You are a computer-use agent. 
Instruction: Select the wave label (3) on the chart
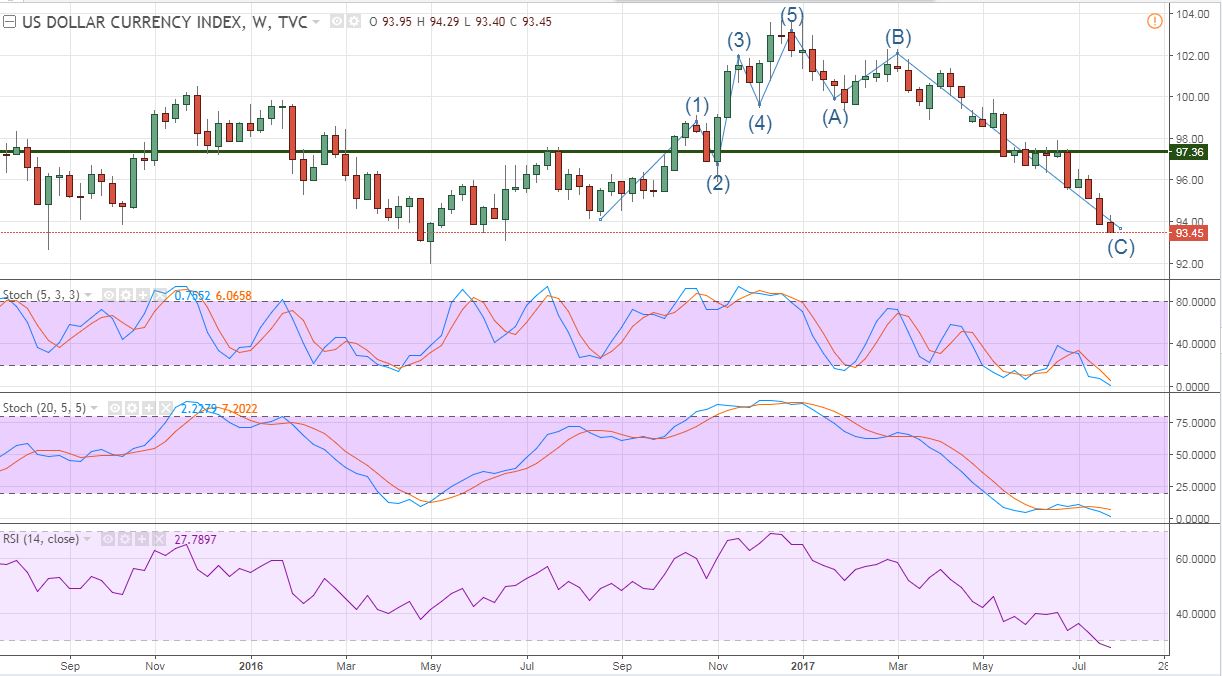(x=739, y=41)
